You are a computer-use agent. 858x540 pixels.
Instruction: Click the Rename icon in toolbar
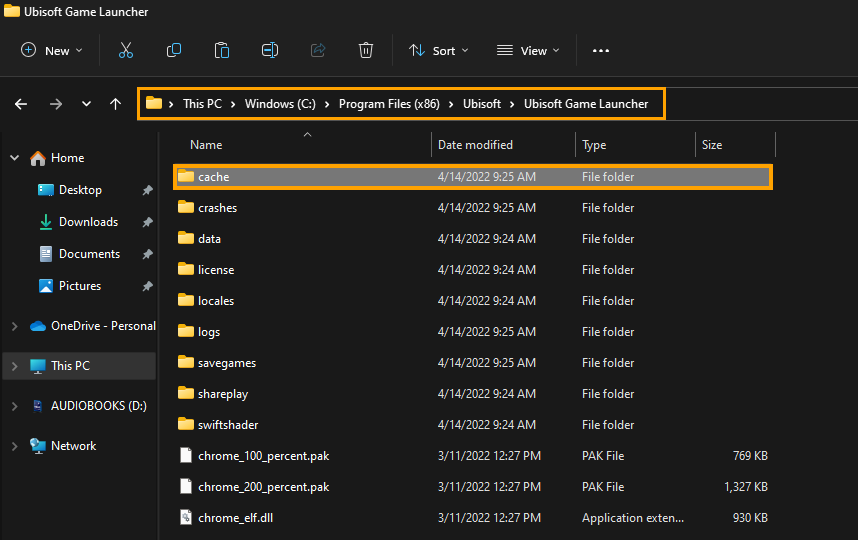click(270, 50)
